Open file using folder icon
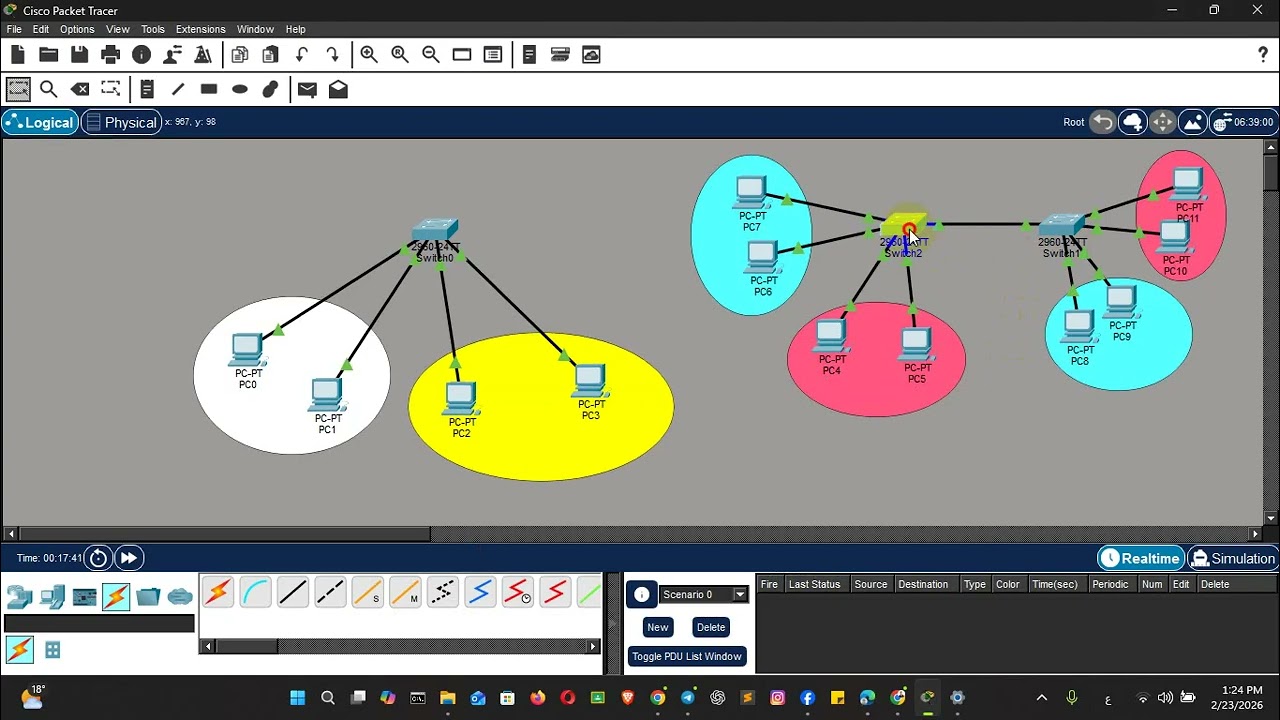Image resolution: width=1280 pixels, height=720 pixels. (x=48, y=55)
